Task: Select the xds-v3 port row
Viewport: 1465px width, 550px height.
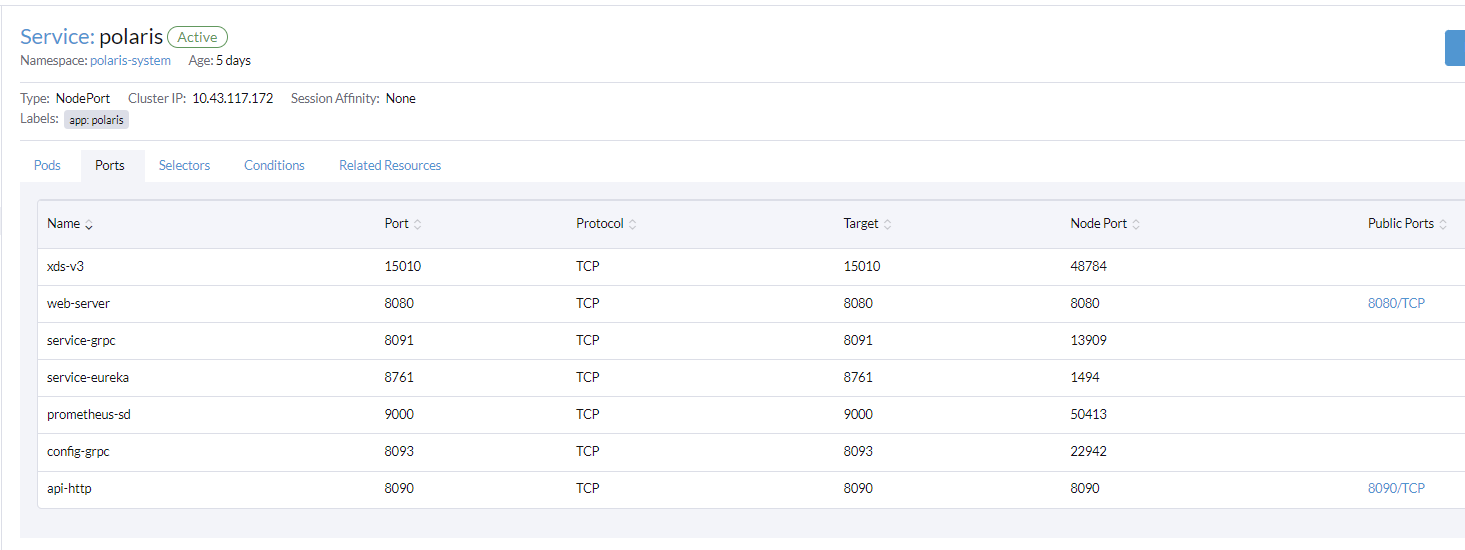Action: [751, 266]
